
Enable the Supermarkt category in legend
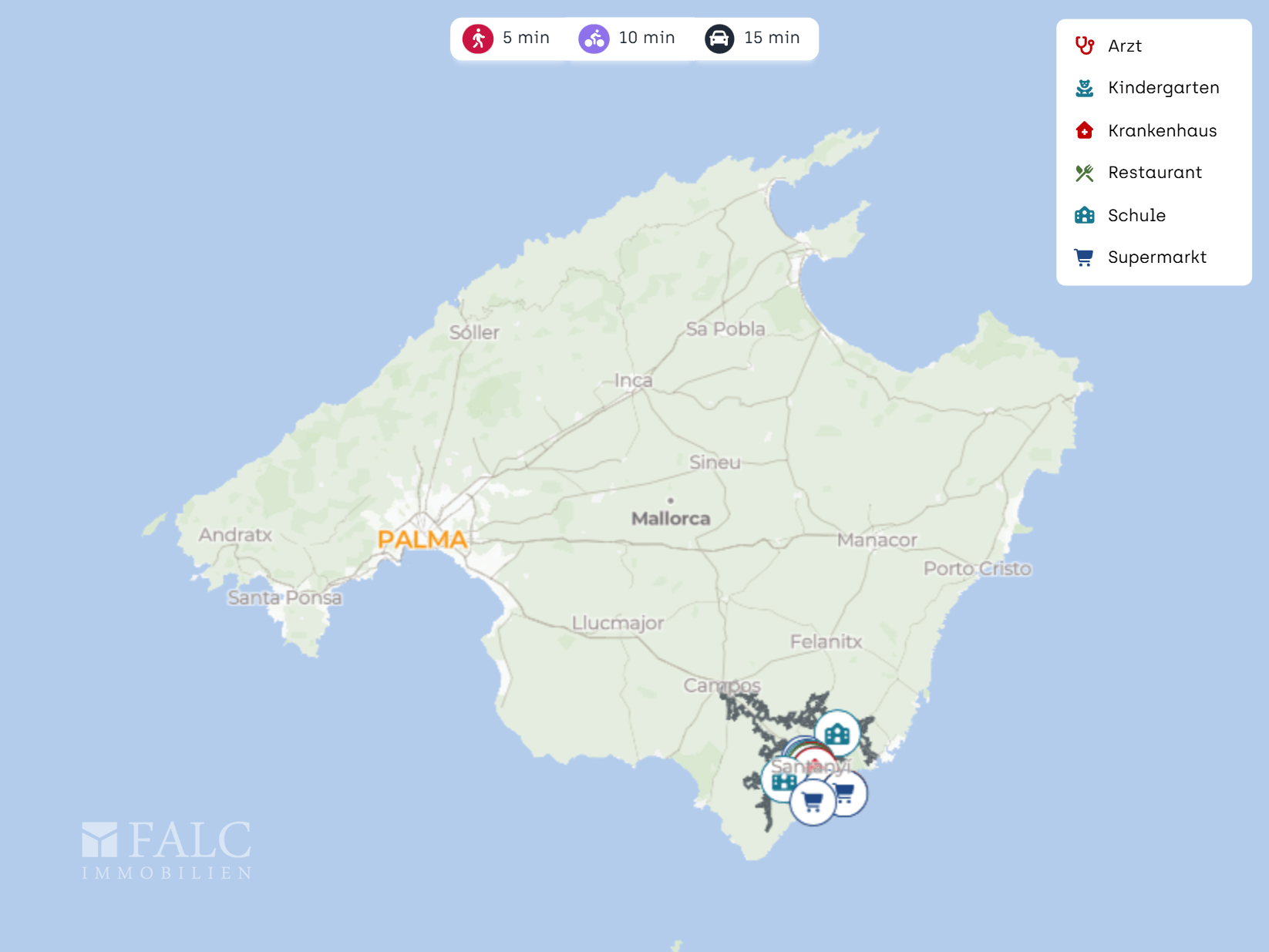coord(1156,257)
